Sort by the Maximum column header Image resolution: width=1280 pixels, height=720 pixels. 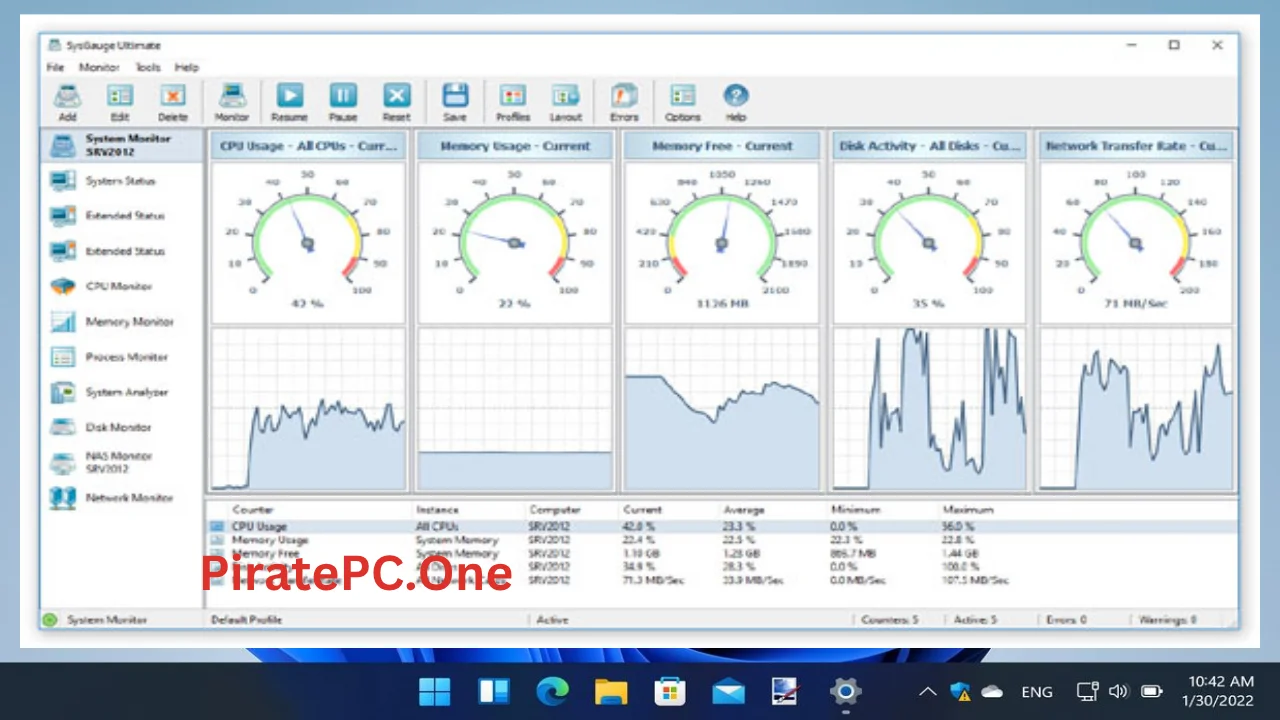[x=968, y=510]
